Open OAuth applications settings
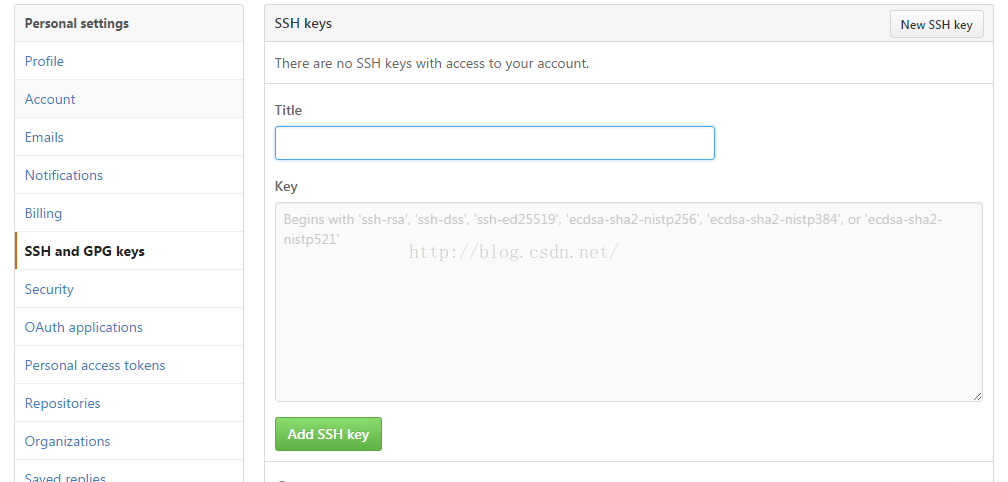Image resolution: width=1008 pixels, height=482 pixels. [x=84, y=327]
